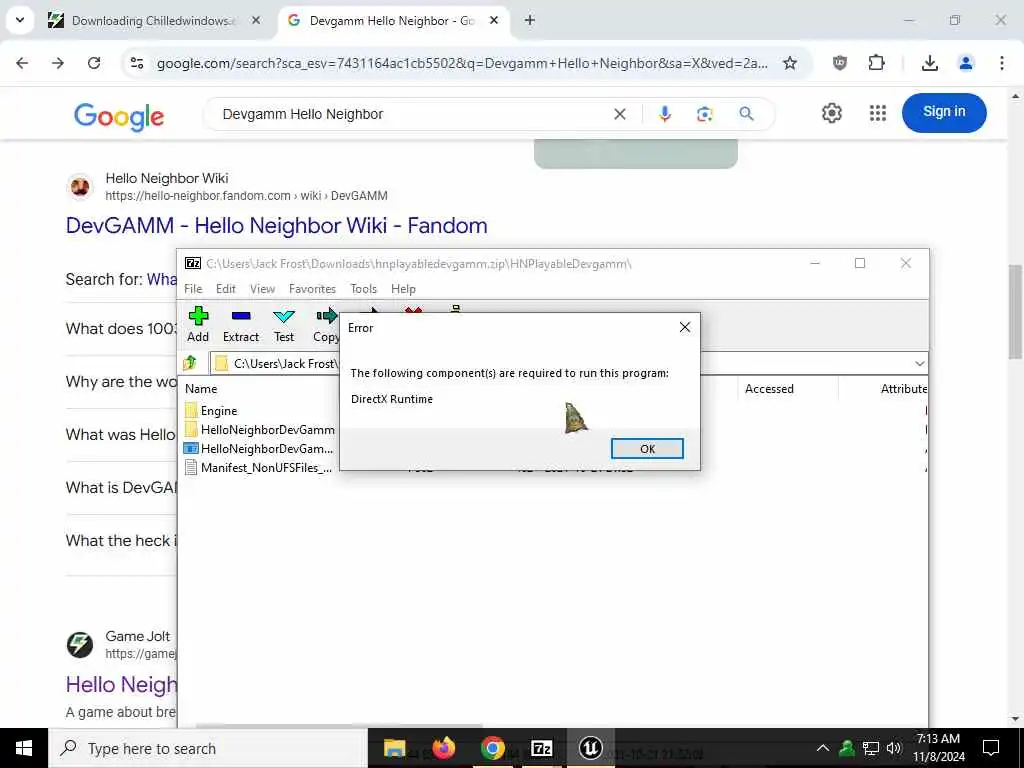Click OK in the Error dialog
This screenshot has width=1024, height=768.
click(647, 449)
